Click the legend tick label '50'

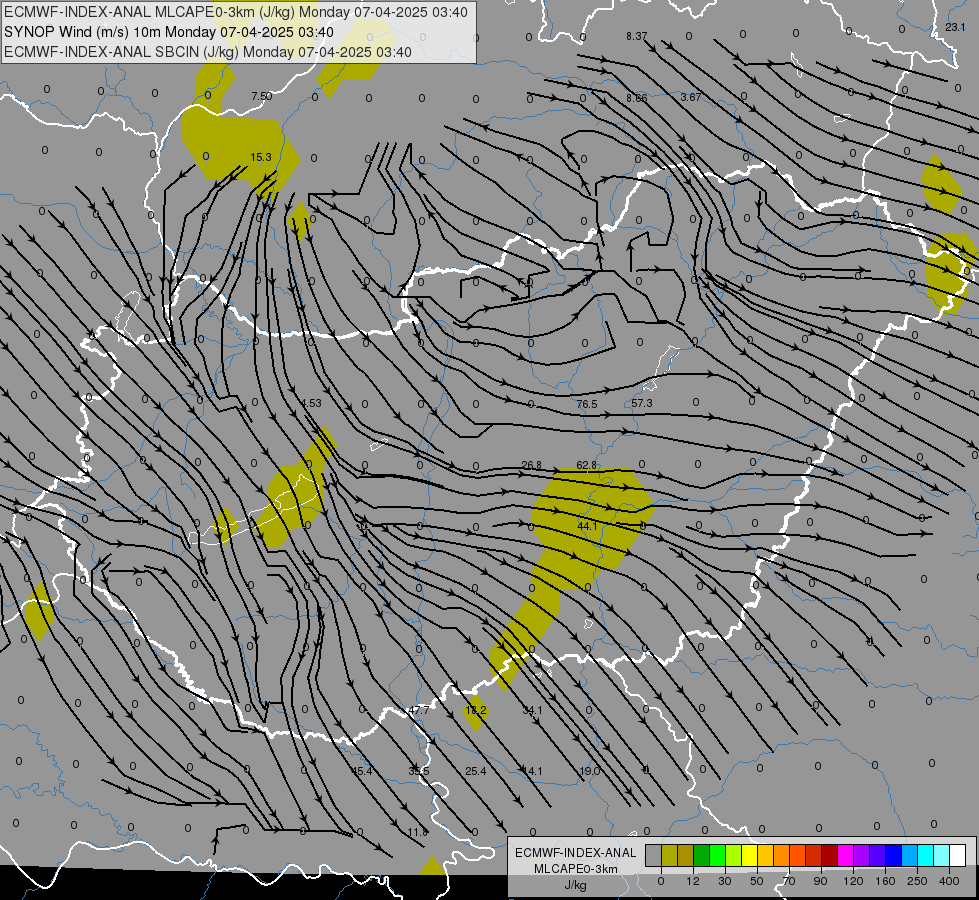(x=757, y=881)
